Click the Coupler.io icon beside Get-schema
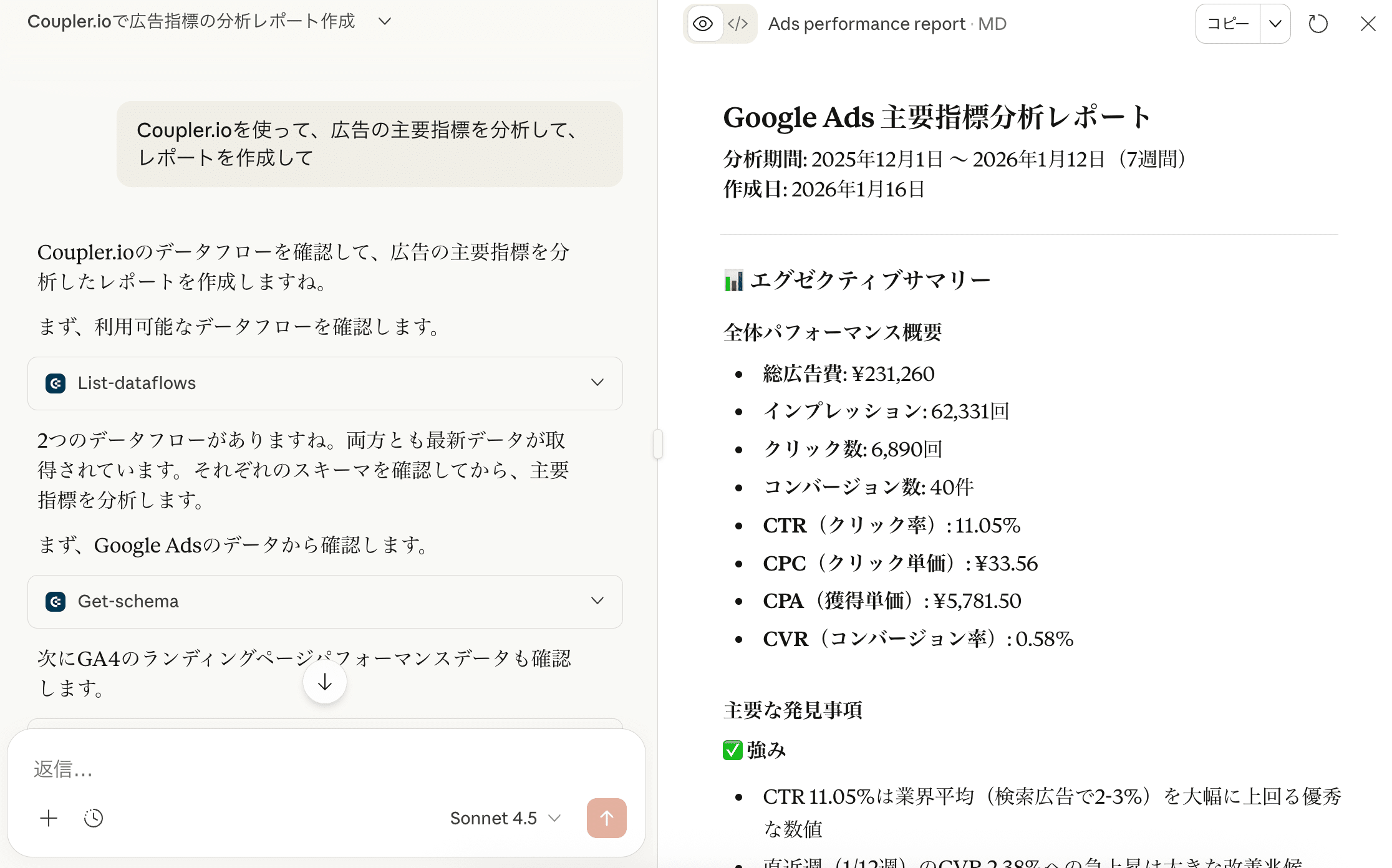Image resolution: width=1392 pixels, height=868 pixels. point(56,601)
